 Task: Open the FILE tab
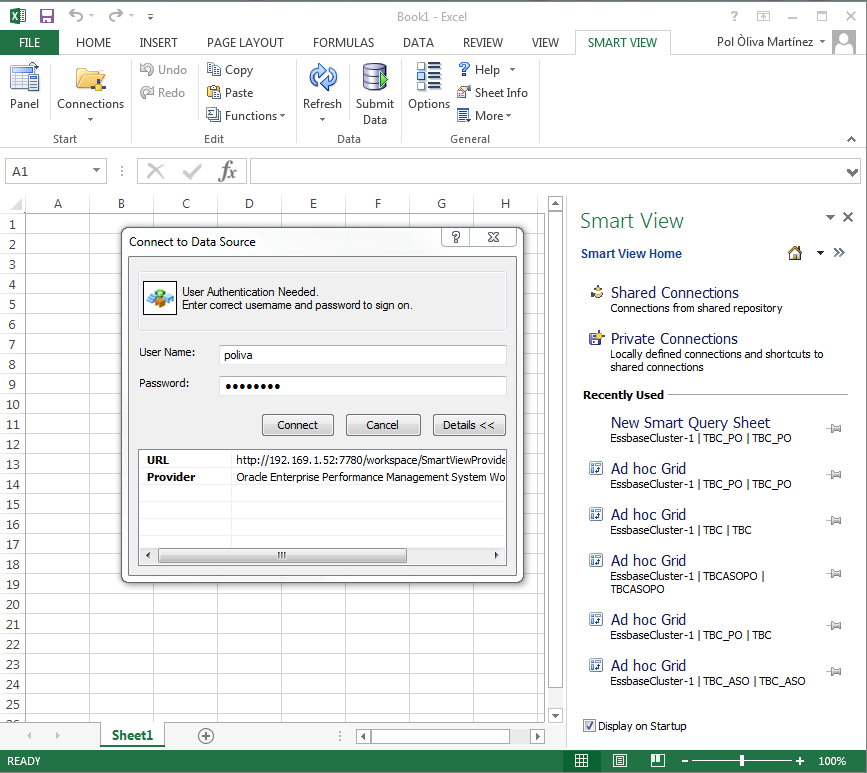coord(29,43)
